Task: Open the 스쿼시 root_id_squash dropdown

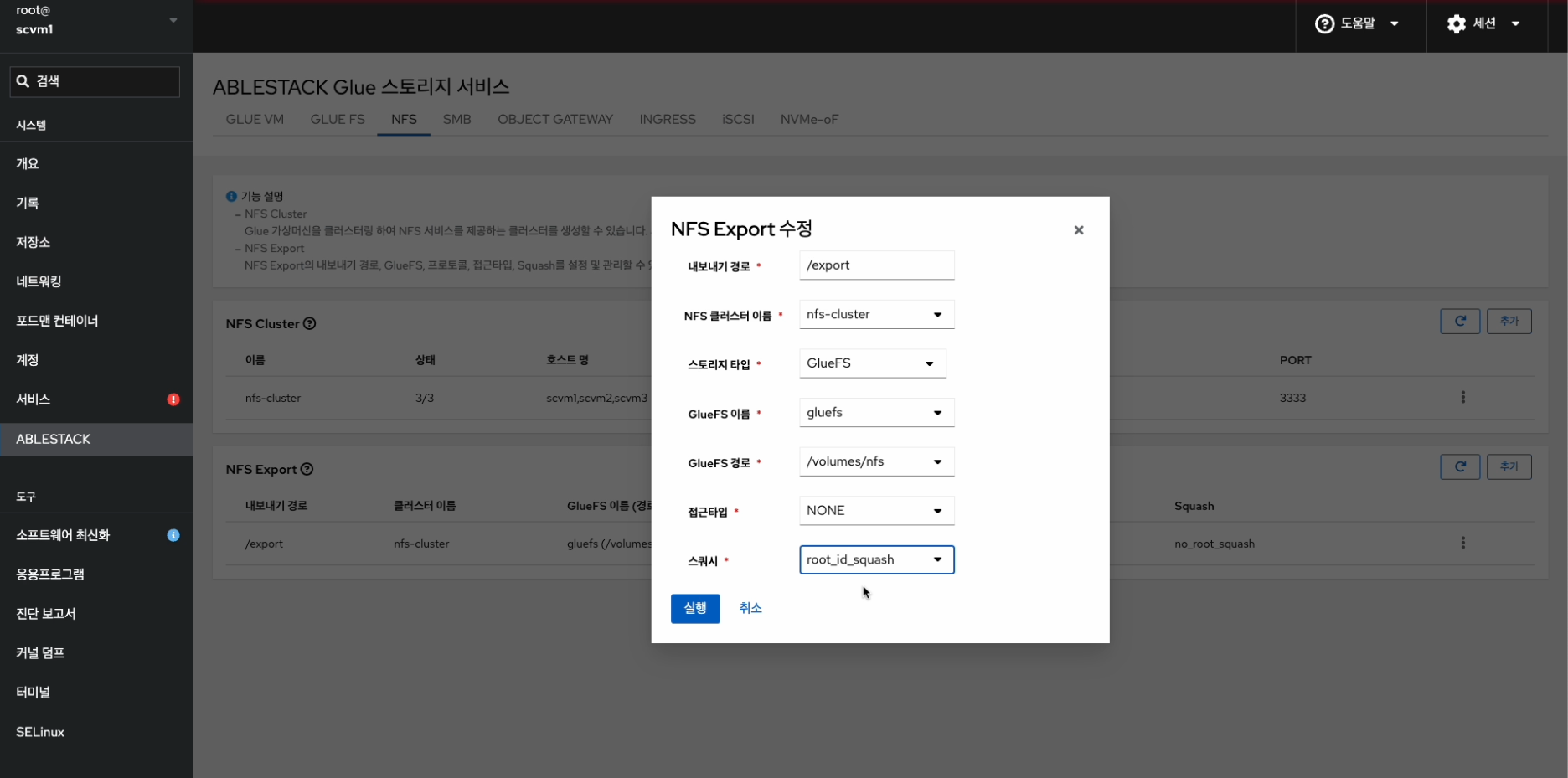Action: click(x=876, y=559)
